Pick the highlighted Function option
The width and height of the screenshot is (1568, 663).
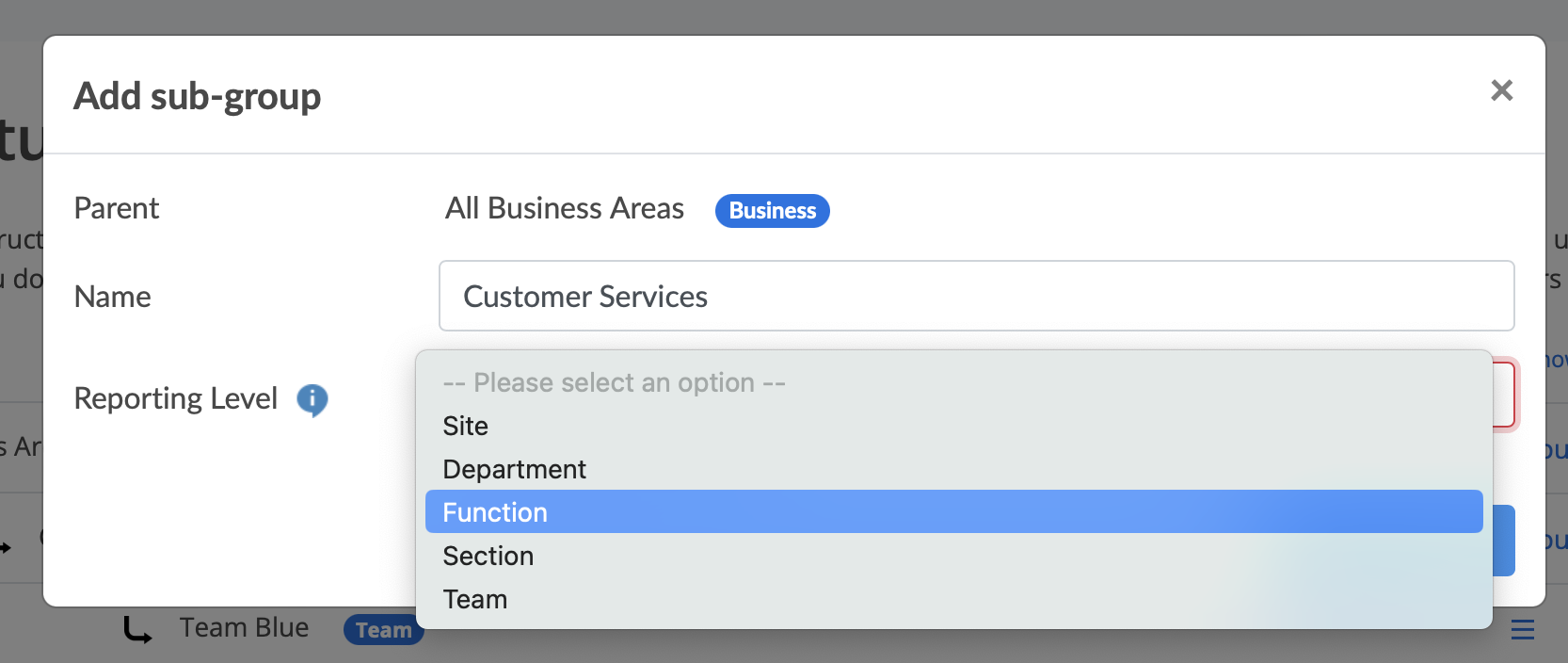[495, 512]
